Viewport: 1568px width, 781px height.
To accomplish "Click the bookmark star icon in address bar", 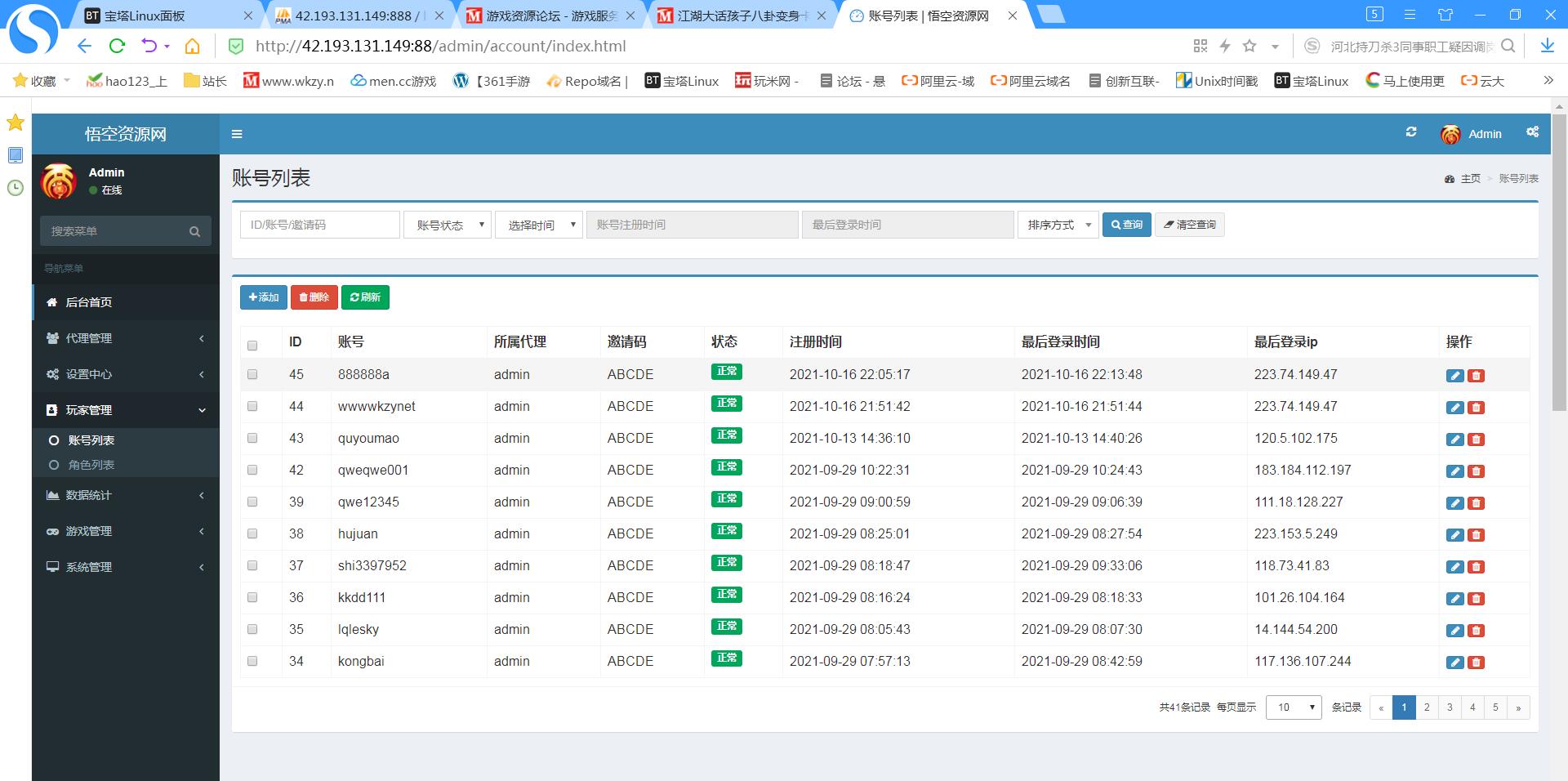I will click(x=1249, y=47).
